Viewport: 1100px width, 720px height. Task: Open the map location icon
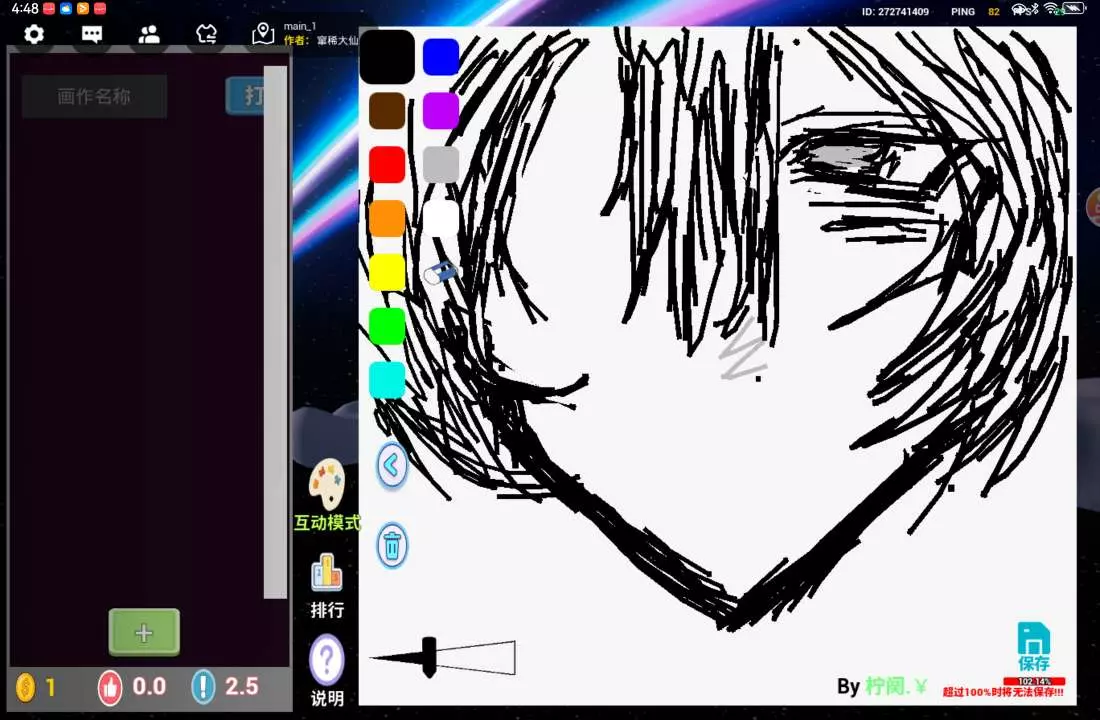point(263,35)
